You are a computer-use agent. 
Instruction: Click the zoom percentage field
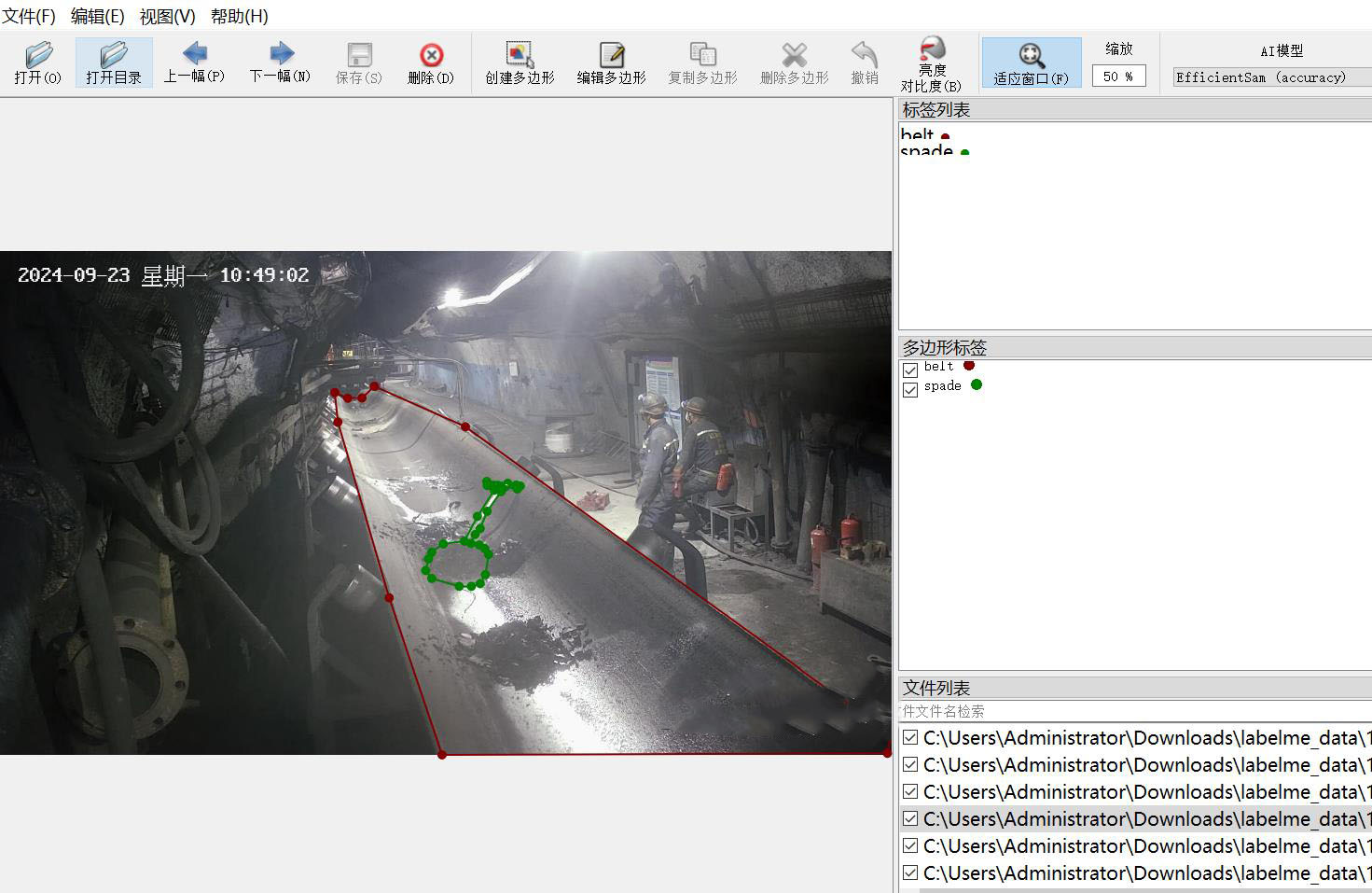(1118, 77)
